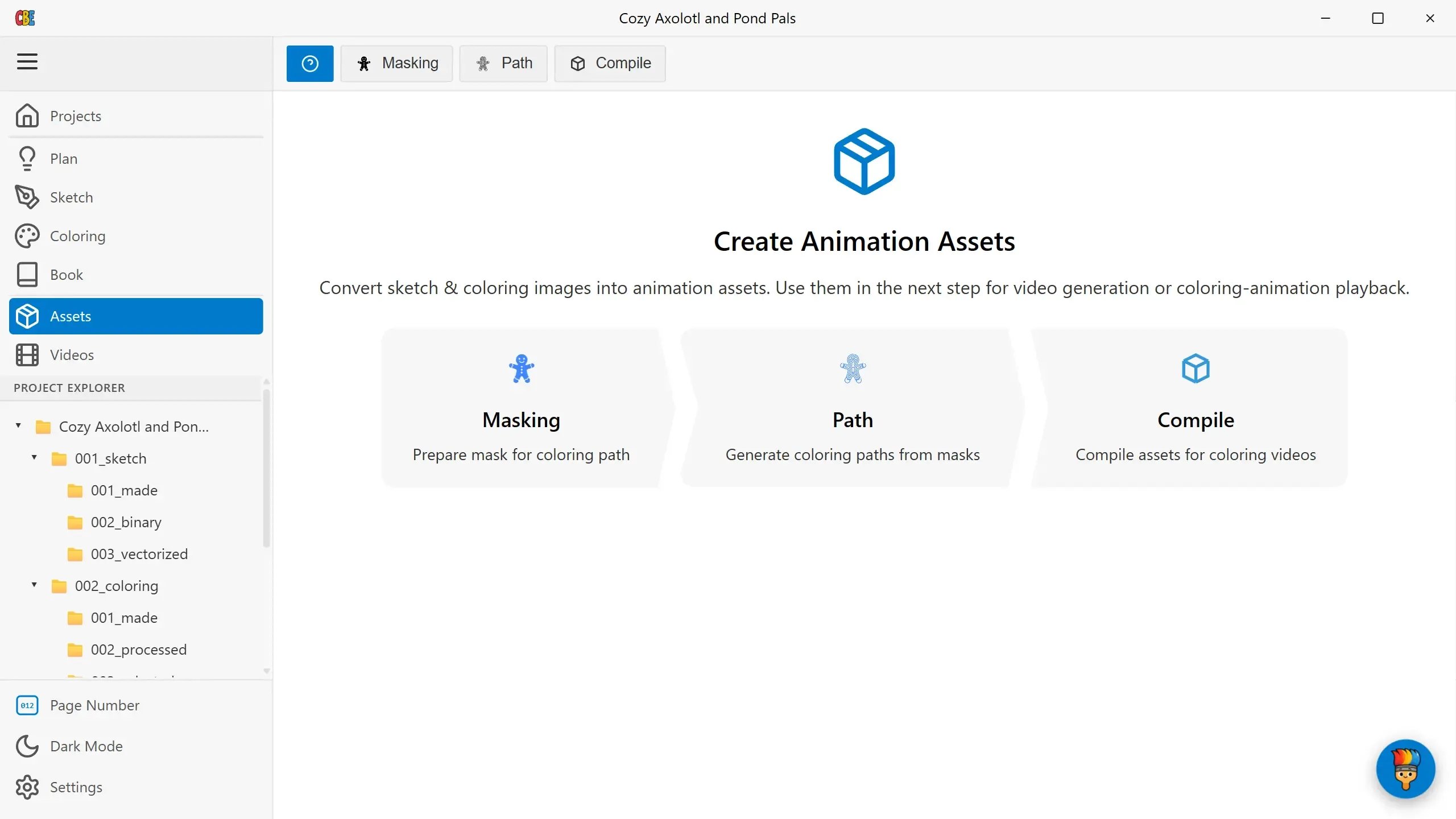Go to Projects in sidebar
The image size is (1456, 819).
pos(136,116)
